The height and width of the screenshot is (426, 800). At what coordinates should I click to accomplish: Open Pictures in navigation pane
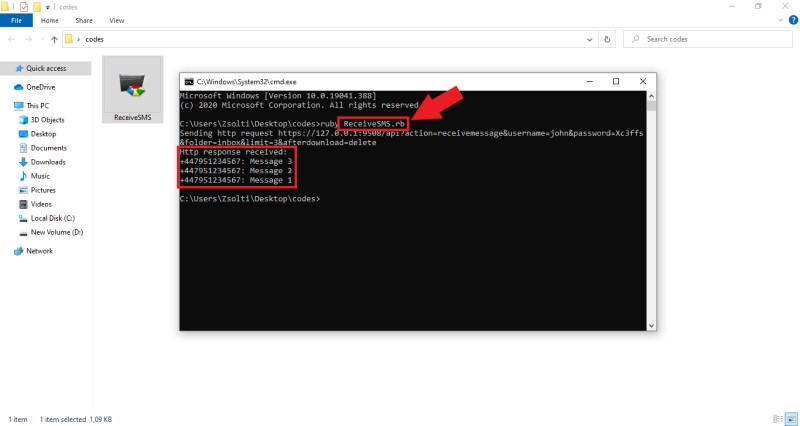(x=43, y=190)
